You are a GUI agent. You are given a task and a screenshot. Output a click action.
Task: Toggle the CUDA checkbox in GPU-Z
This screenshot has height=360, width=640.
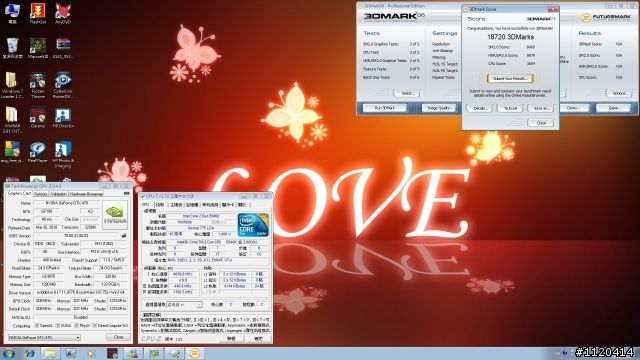tap(58, 326)
